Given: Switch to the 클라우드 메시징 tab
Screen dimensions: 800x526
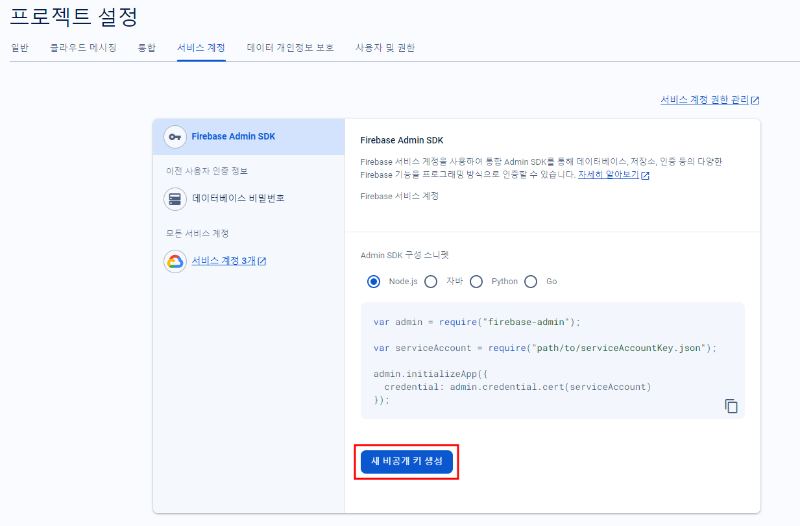Looking at the screenshot, I should (x=83, y=48).
